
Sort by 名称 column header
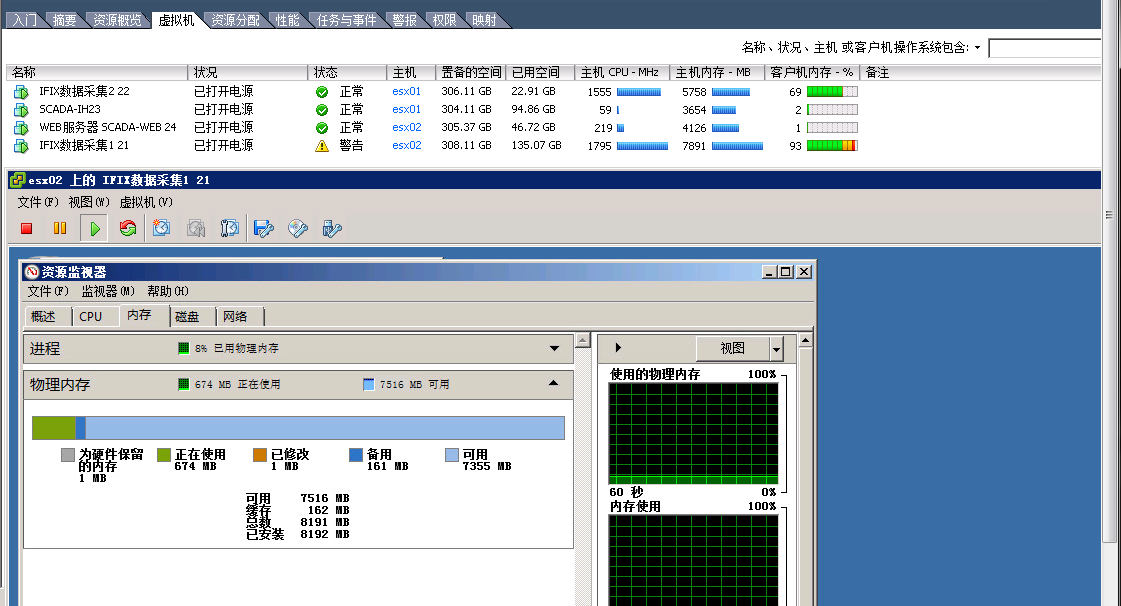pos(97,72)
